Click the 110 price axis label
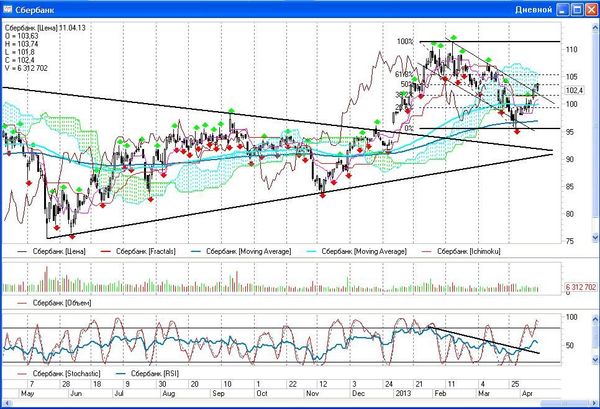 click(571, 49)
